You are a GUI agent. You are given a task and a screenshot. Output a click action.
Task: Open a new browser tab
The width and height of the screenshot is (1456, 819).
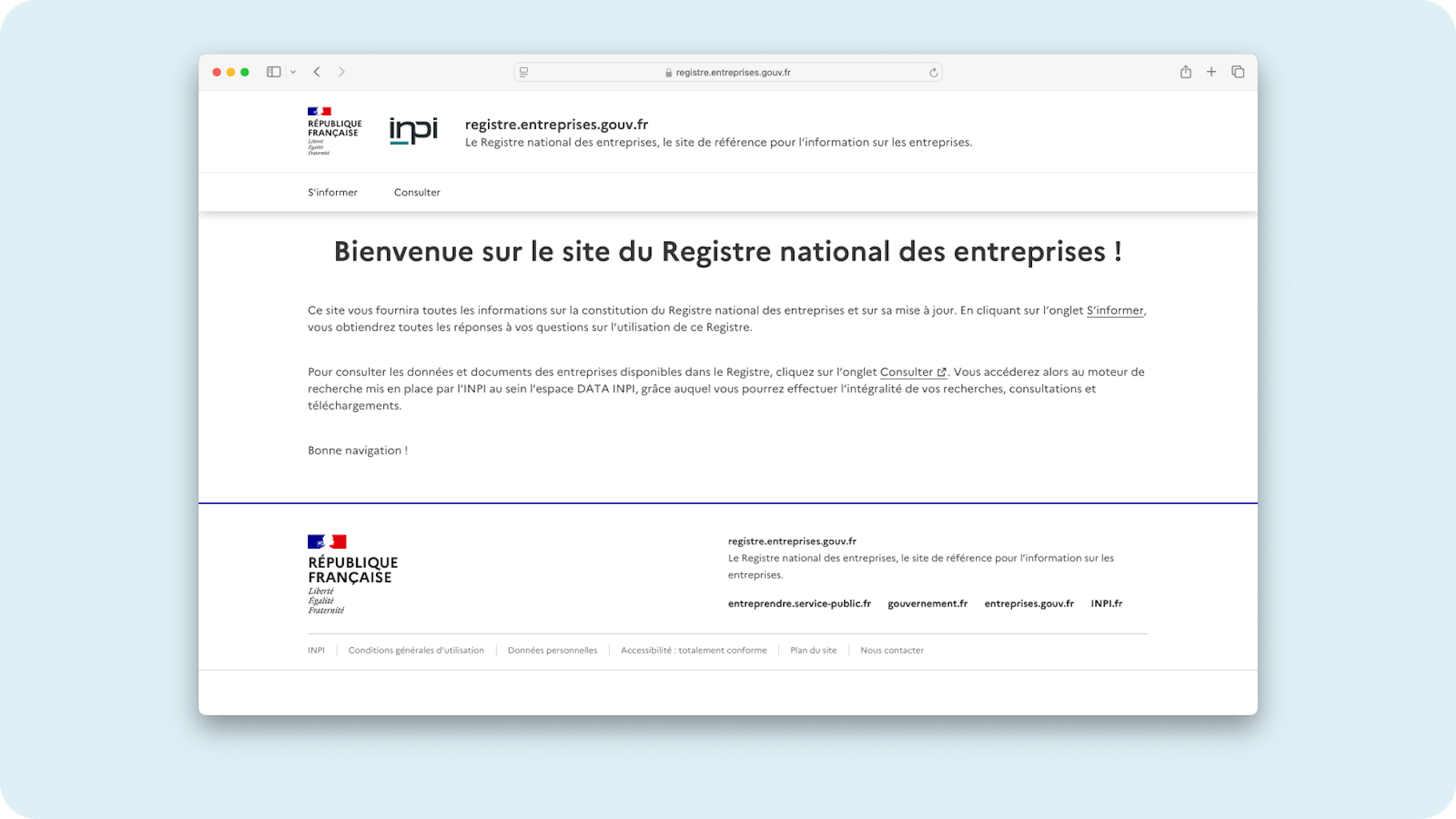coord(1211,71)
